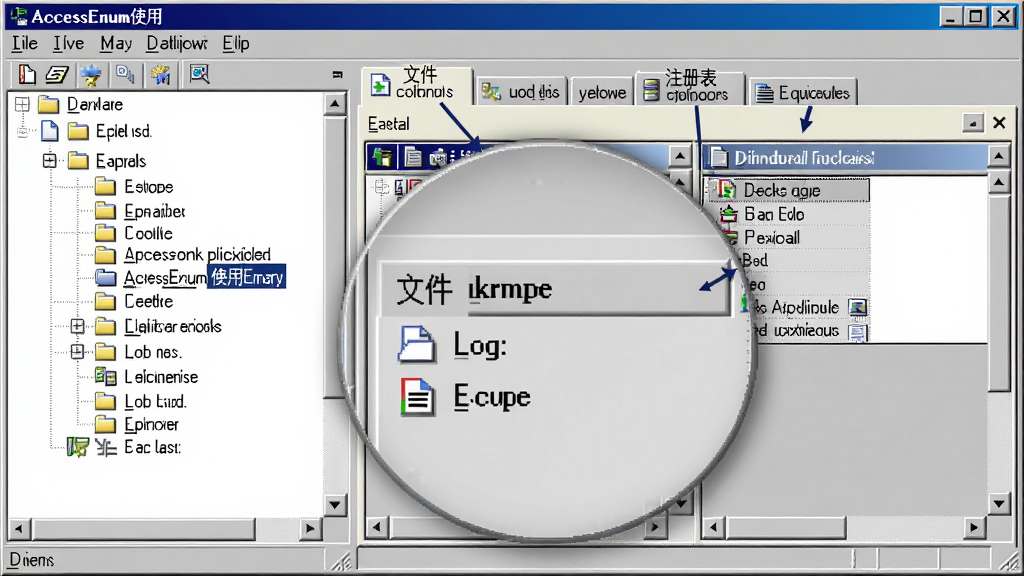The image size is (1024, 576).
Task: Open the May menu
Action: [x=116, y=44]
